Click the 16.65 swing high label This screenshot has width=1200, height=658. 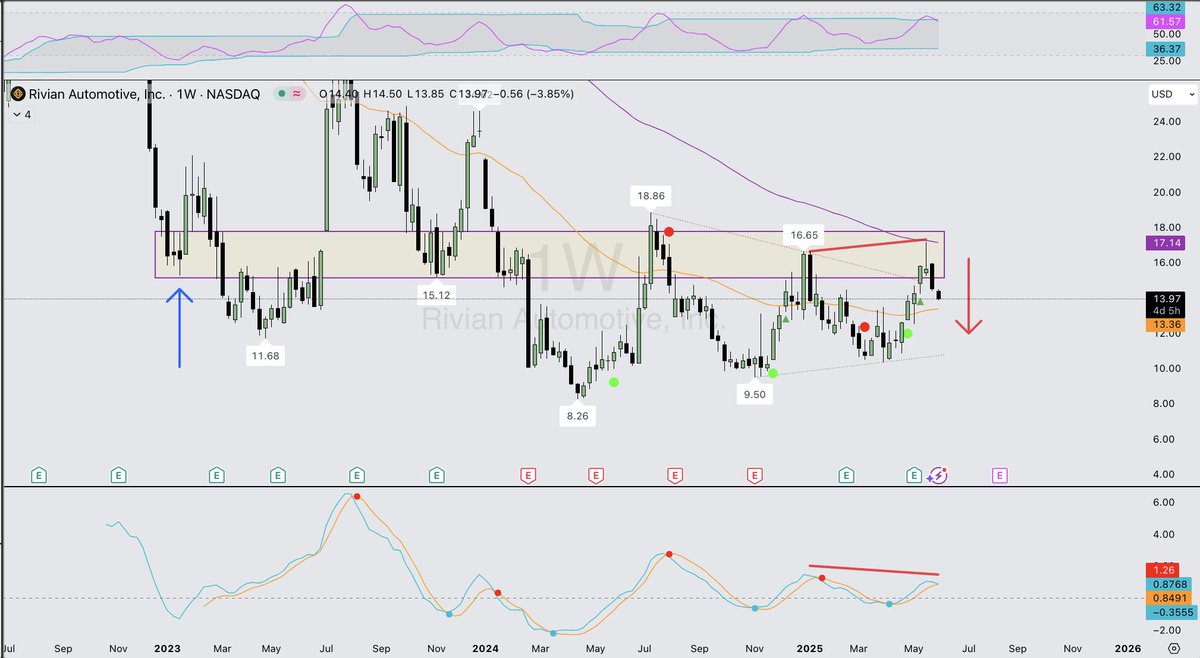click(x=804, y=235)
